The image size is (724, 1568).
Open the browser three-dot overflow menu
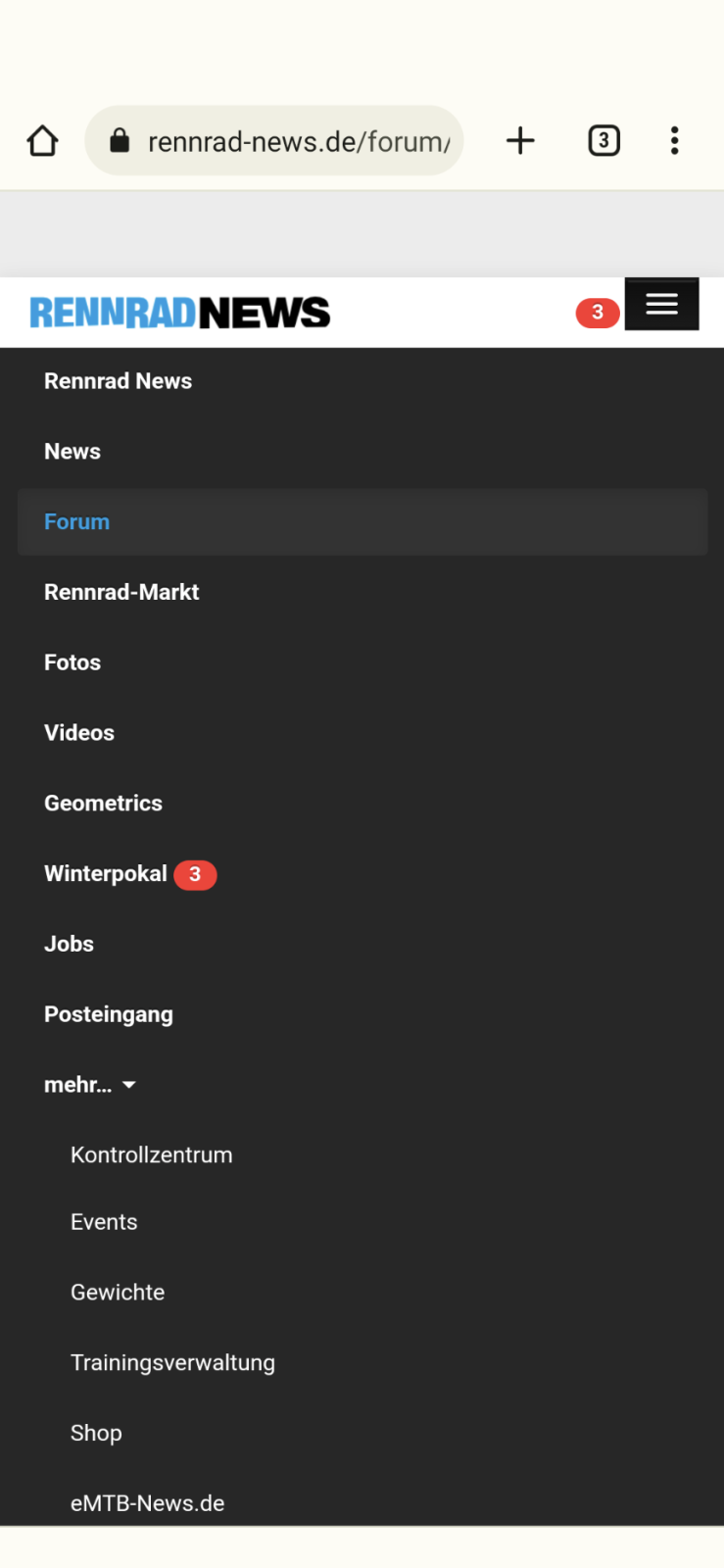(674, 141)
